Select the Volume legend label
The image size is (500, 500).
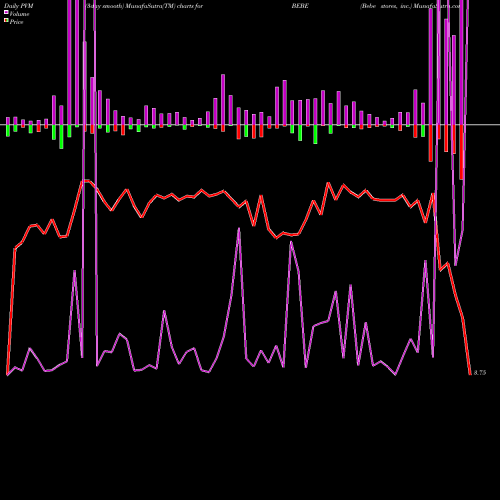pos(19,14)
